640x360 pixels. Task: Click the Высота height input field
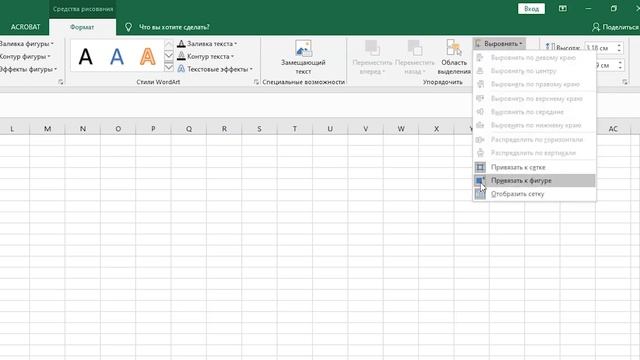600,48
